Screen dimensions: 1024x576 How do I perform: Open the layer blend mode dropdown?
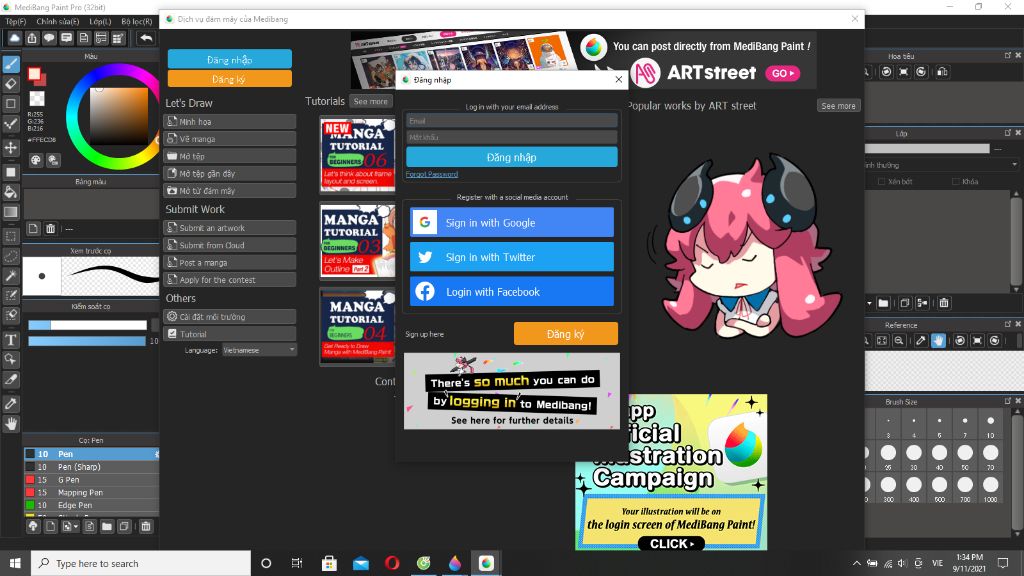[x=942, y=165]
